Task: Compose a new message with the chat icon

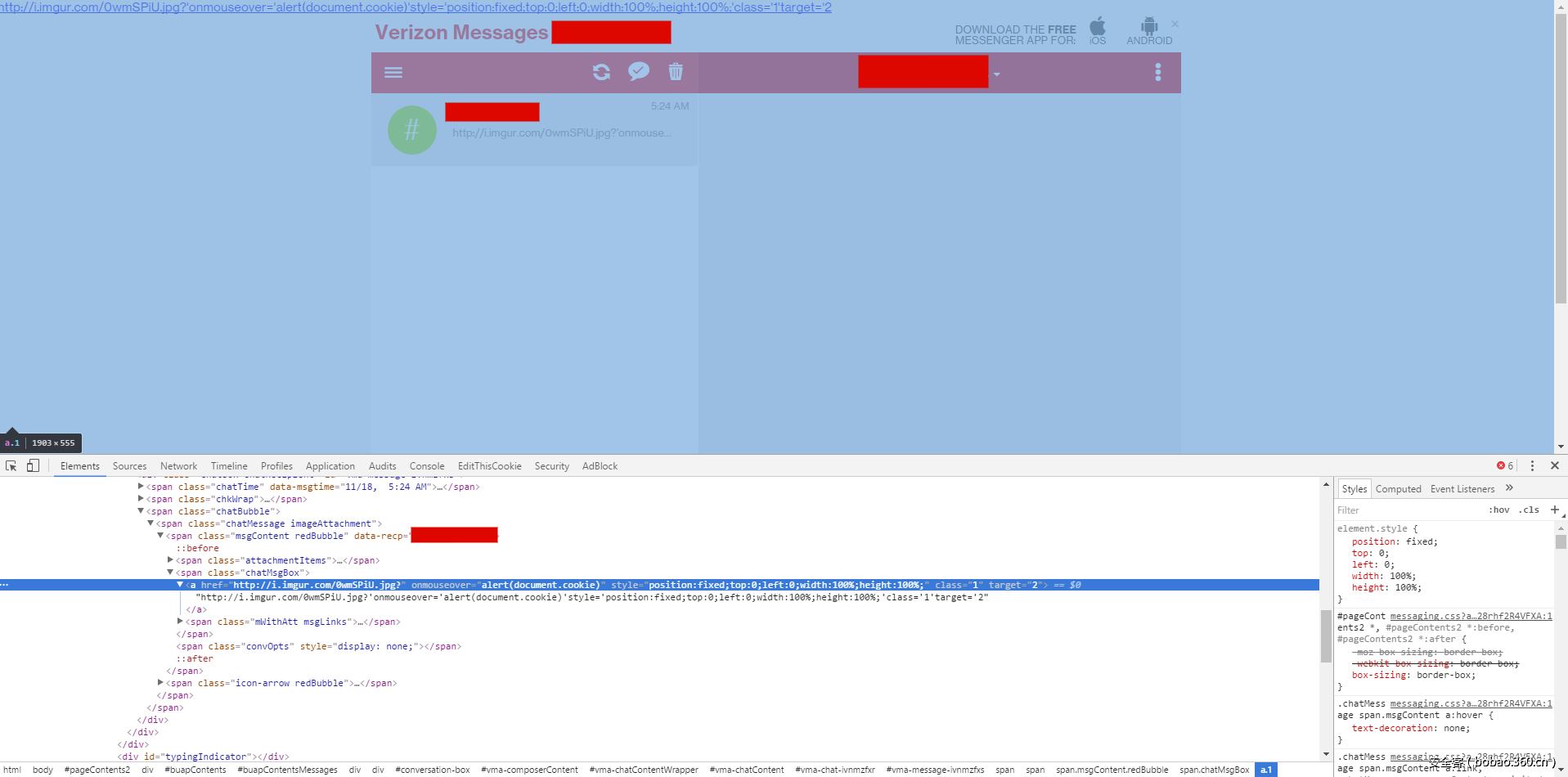Action: pos(638,71)
